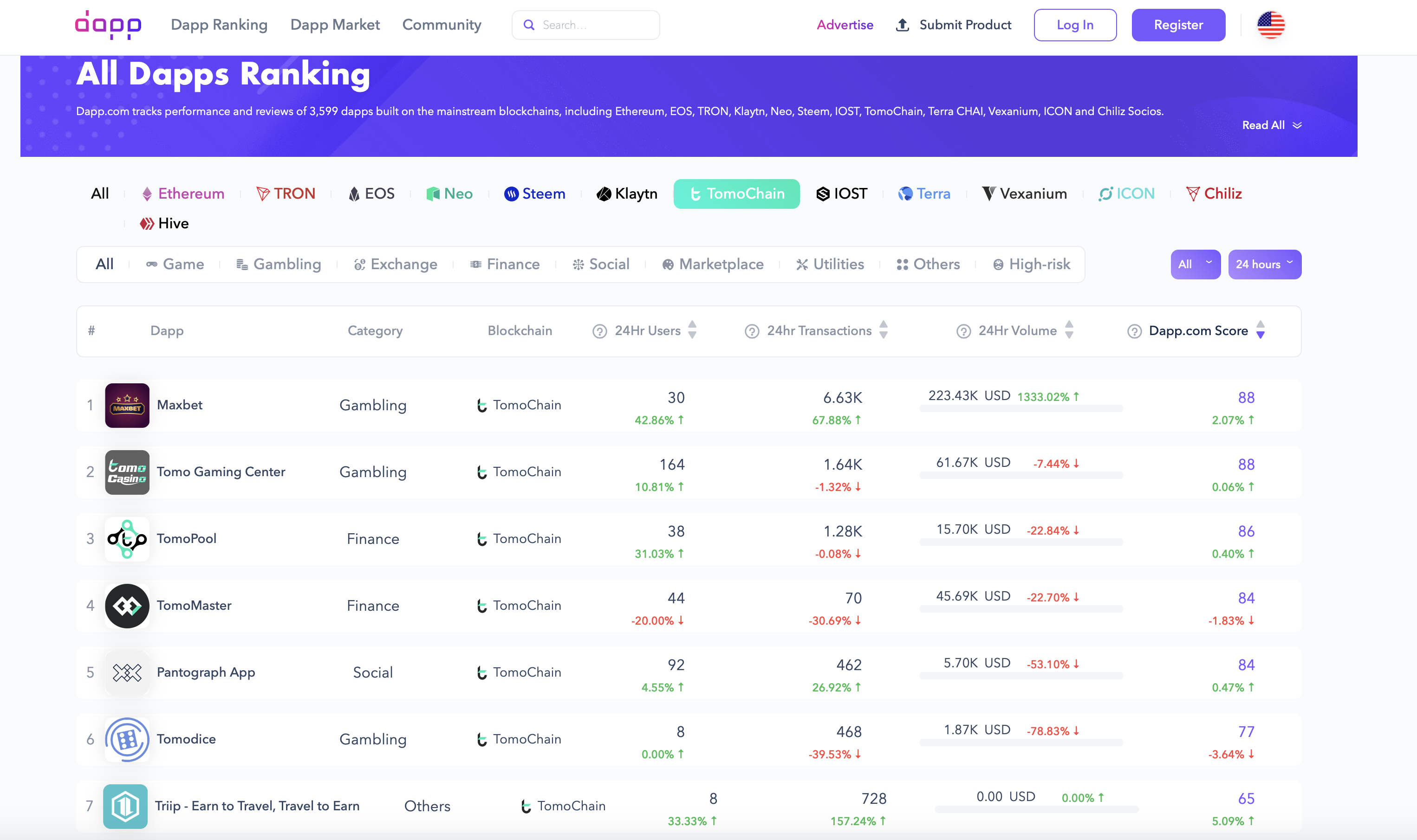Sort by Dapp.com Score arrows
The height and width of the screenshot is (840, 1417).
click(1260, 330)
